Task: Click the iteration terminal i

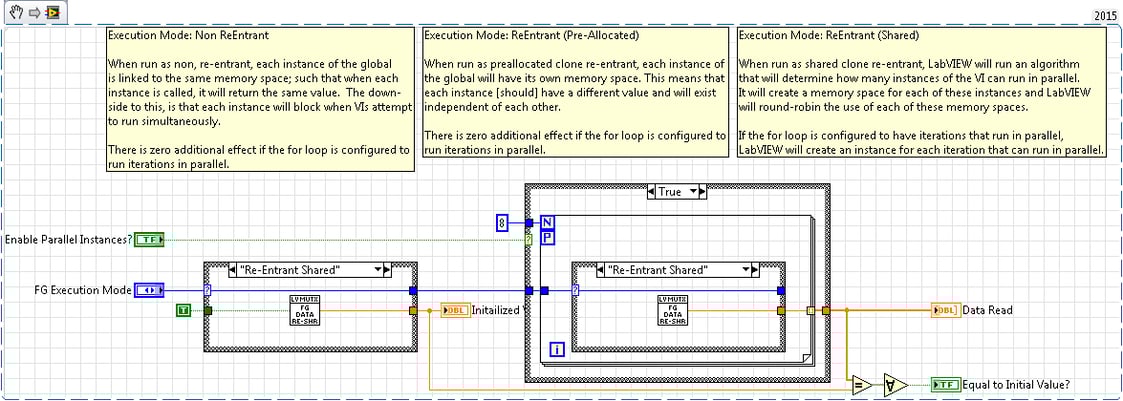Action: click(x=558, y=349)
